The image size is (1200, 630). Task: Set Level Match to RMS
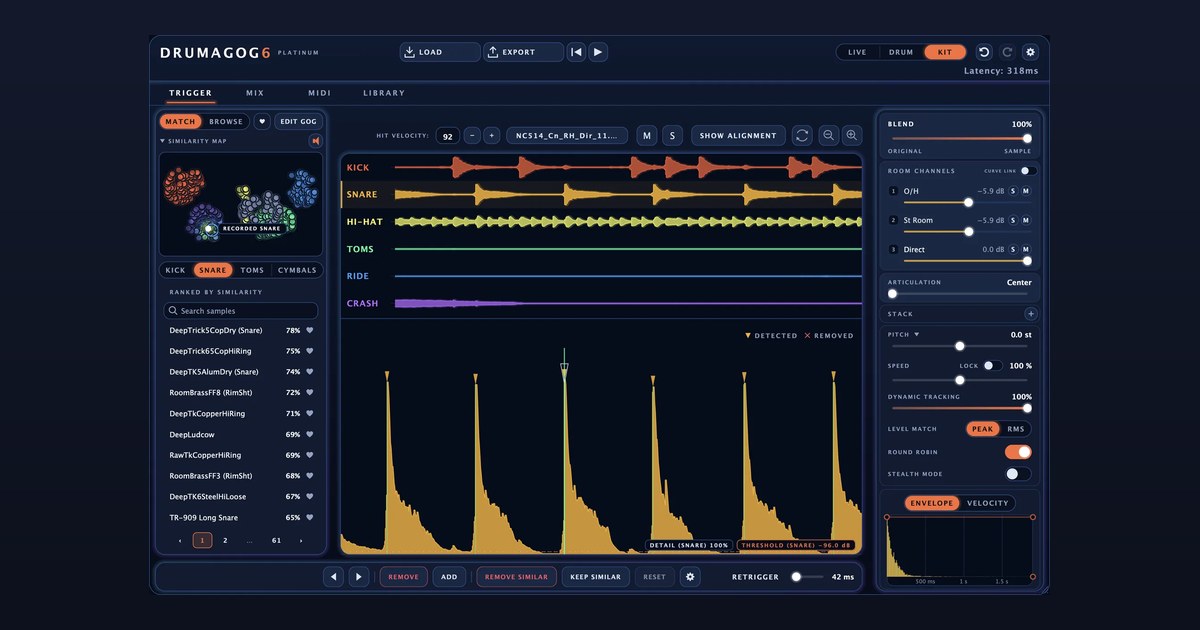coord(1015,429)
